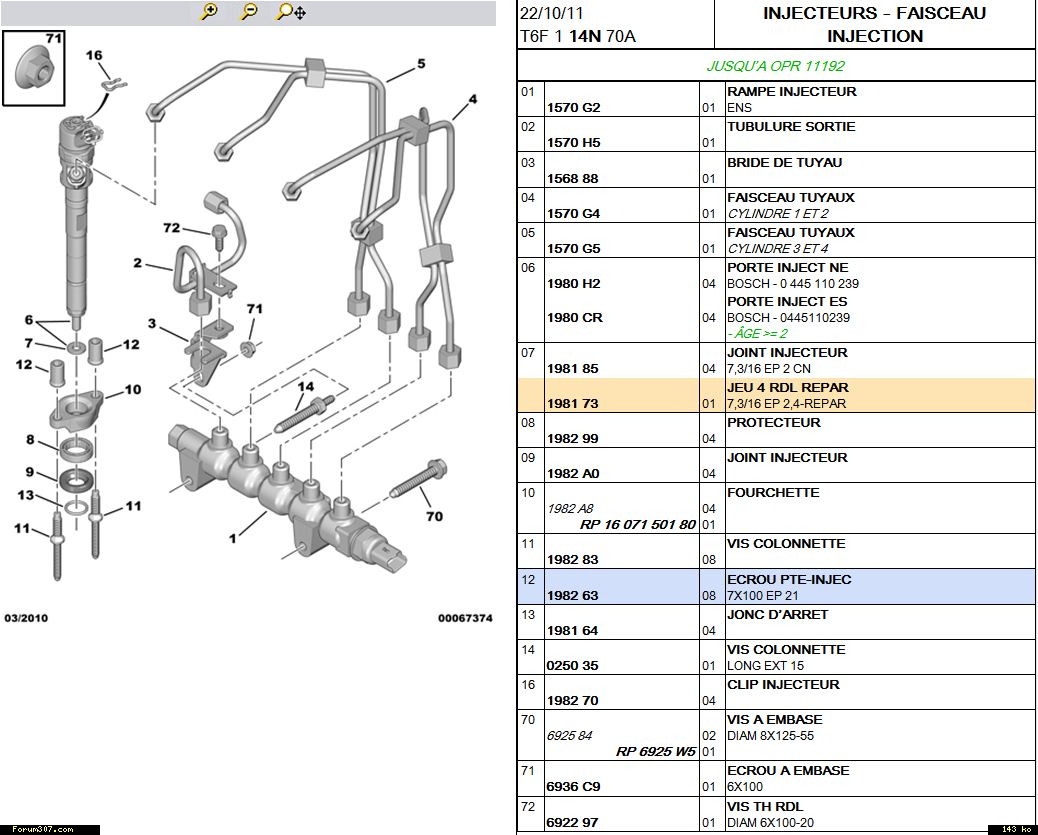Click the zoom in magnifier icon
This screenshot has height=835, width=1038.
[x=209, y=12]
